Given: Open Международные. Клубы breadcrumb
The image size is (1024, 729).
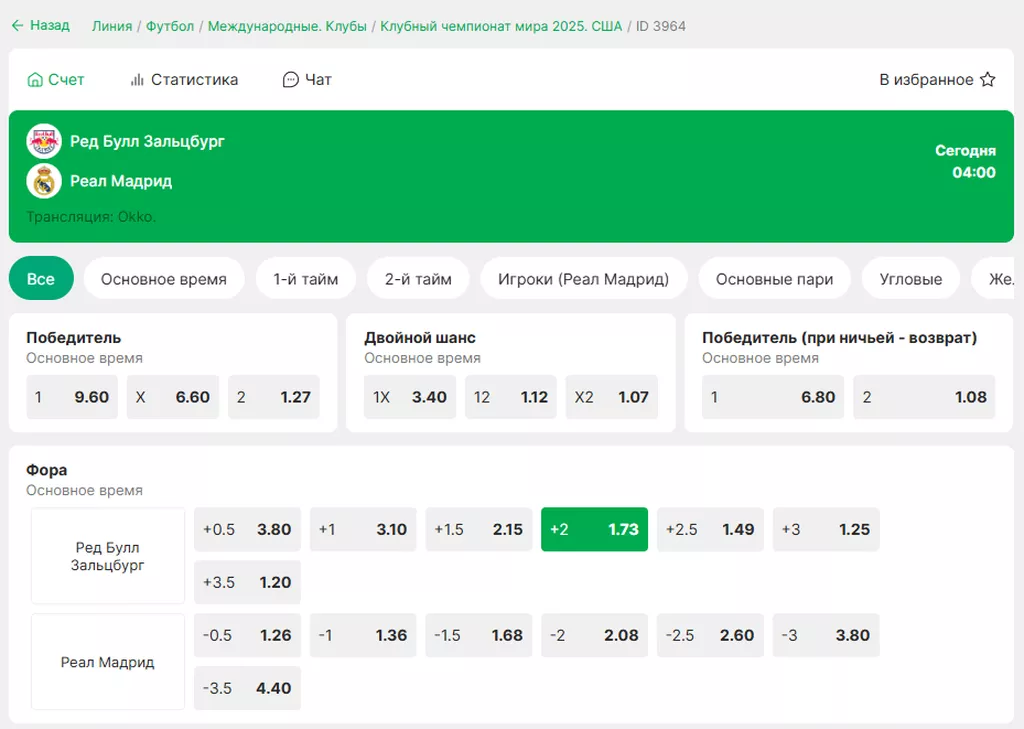Looking at the screenshot, I should (287, 26).
